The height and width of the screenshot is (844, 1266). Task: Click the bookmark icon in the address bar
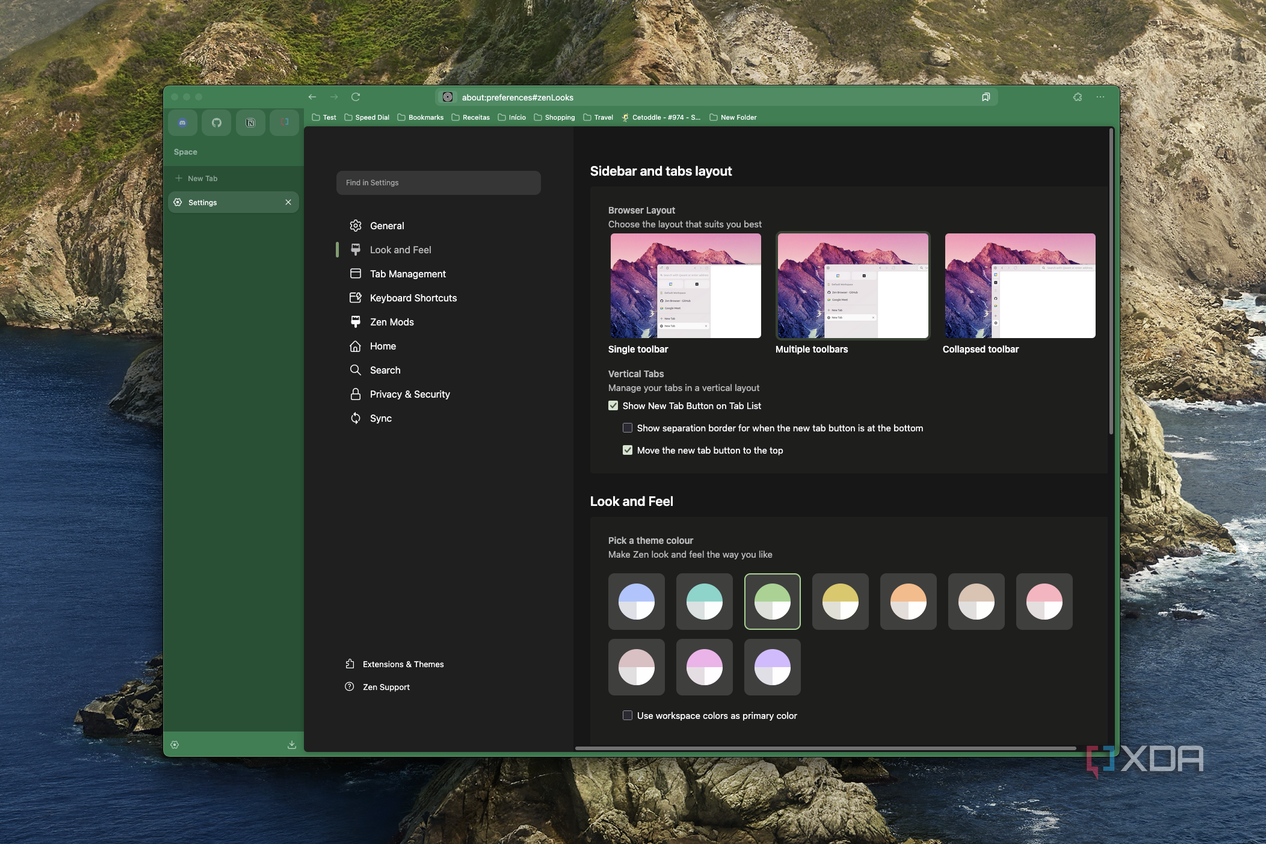(986, 97)
